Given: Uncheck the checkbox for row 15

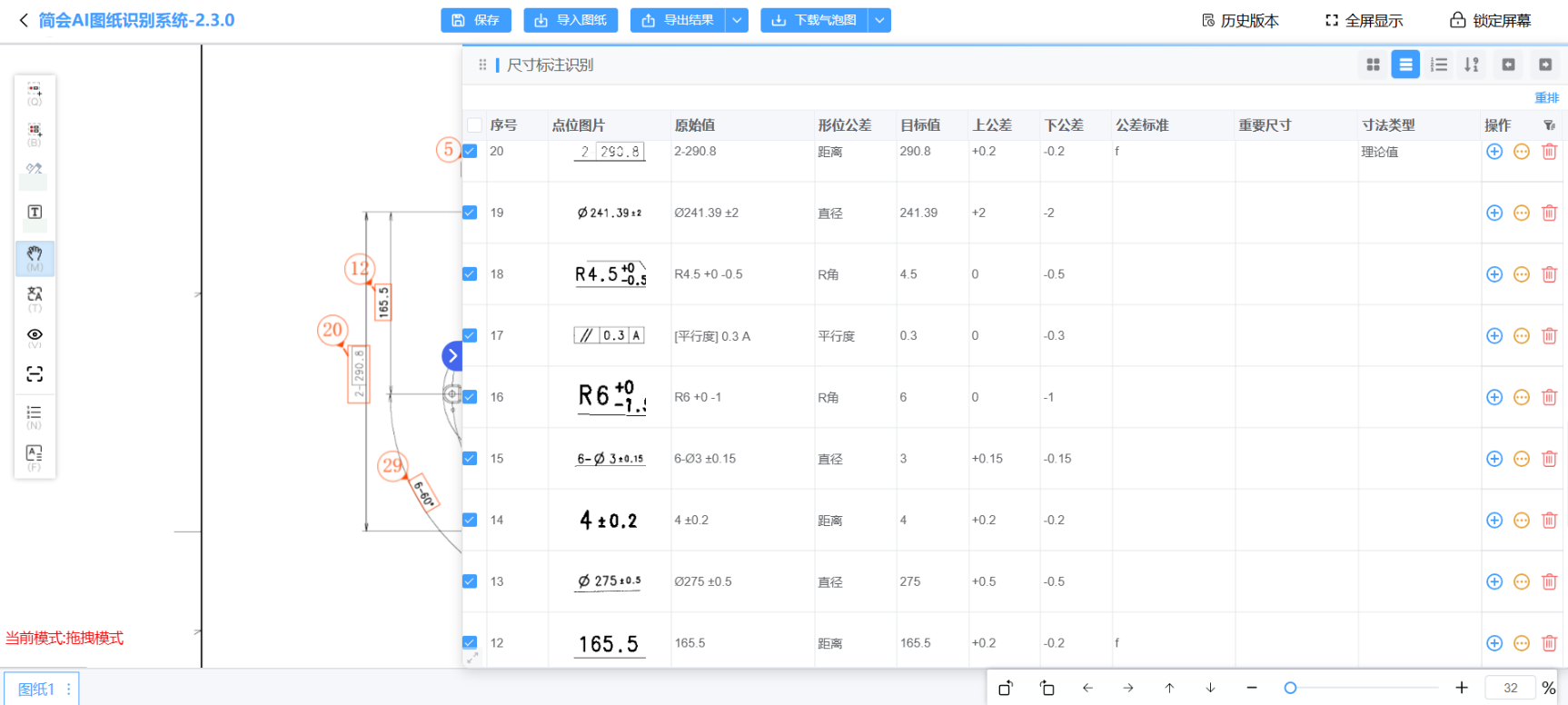Looking at the screenshot, I should click(x=470, y=459).
